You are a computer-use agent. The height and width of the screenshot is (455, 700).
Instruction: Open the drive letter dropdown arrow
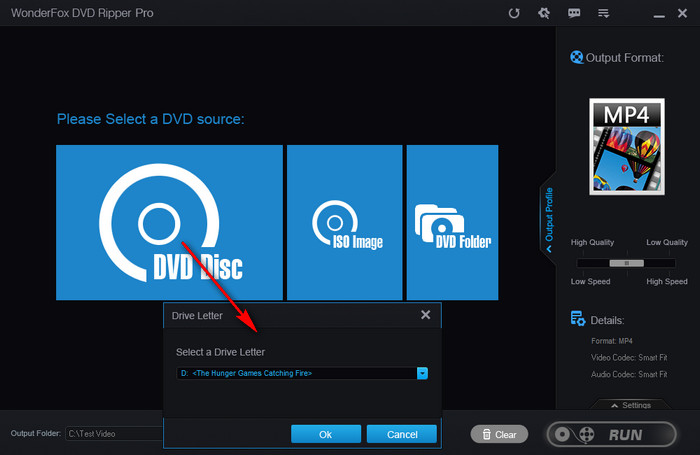coord(422,373)
